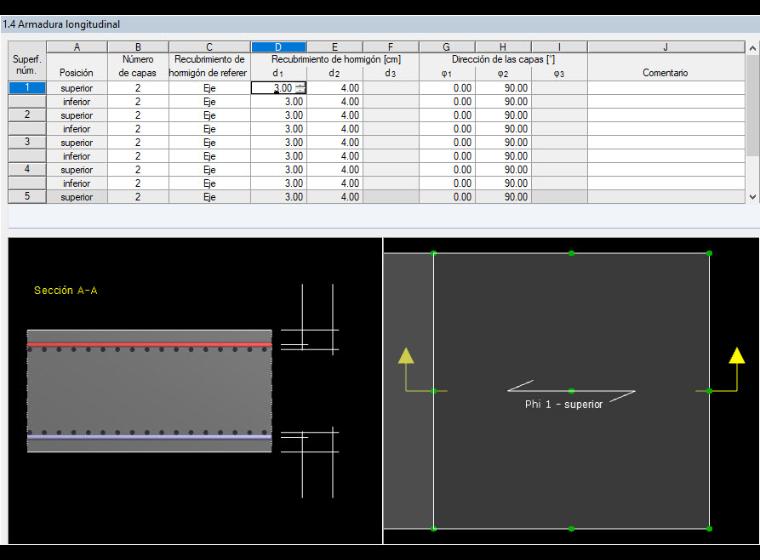
Task: Select surface row number 5
Action: [27, 196]
